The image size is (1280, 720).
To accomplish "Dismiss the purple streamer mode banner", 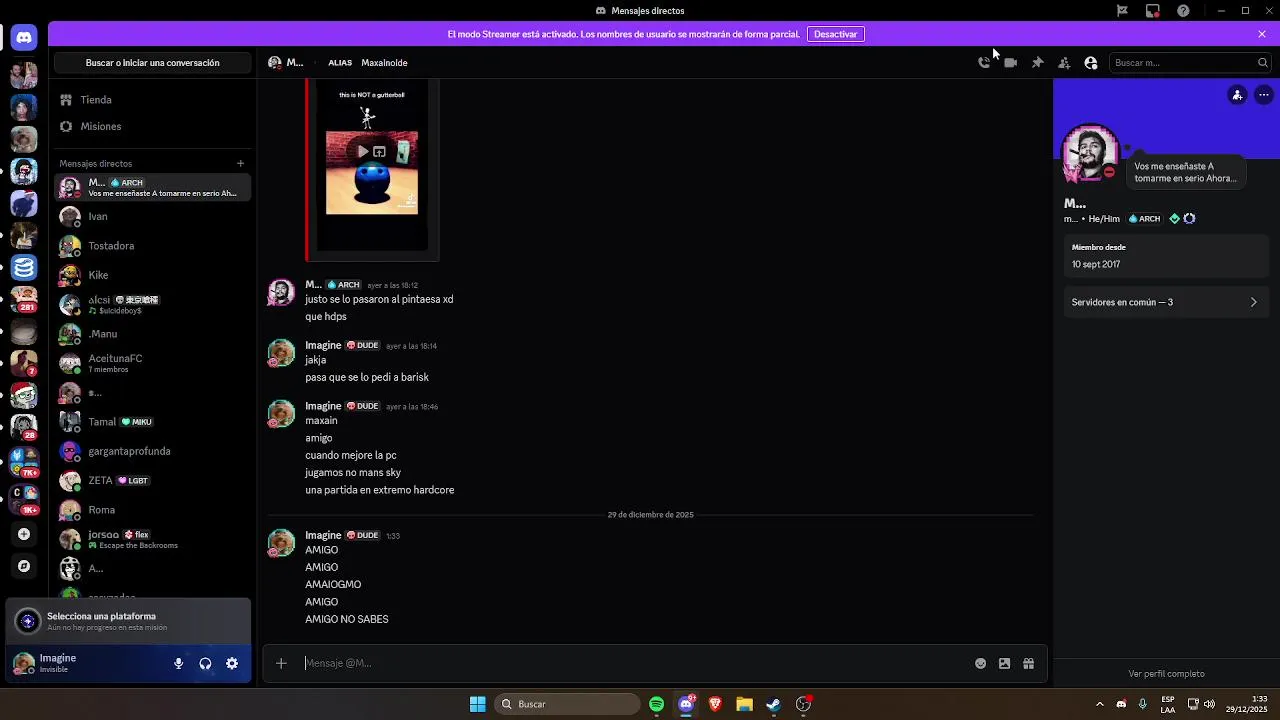I will (1262, 34).
